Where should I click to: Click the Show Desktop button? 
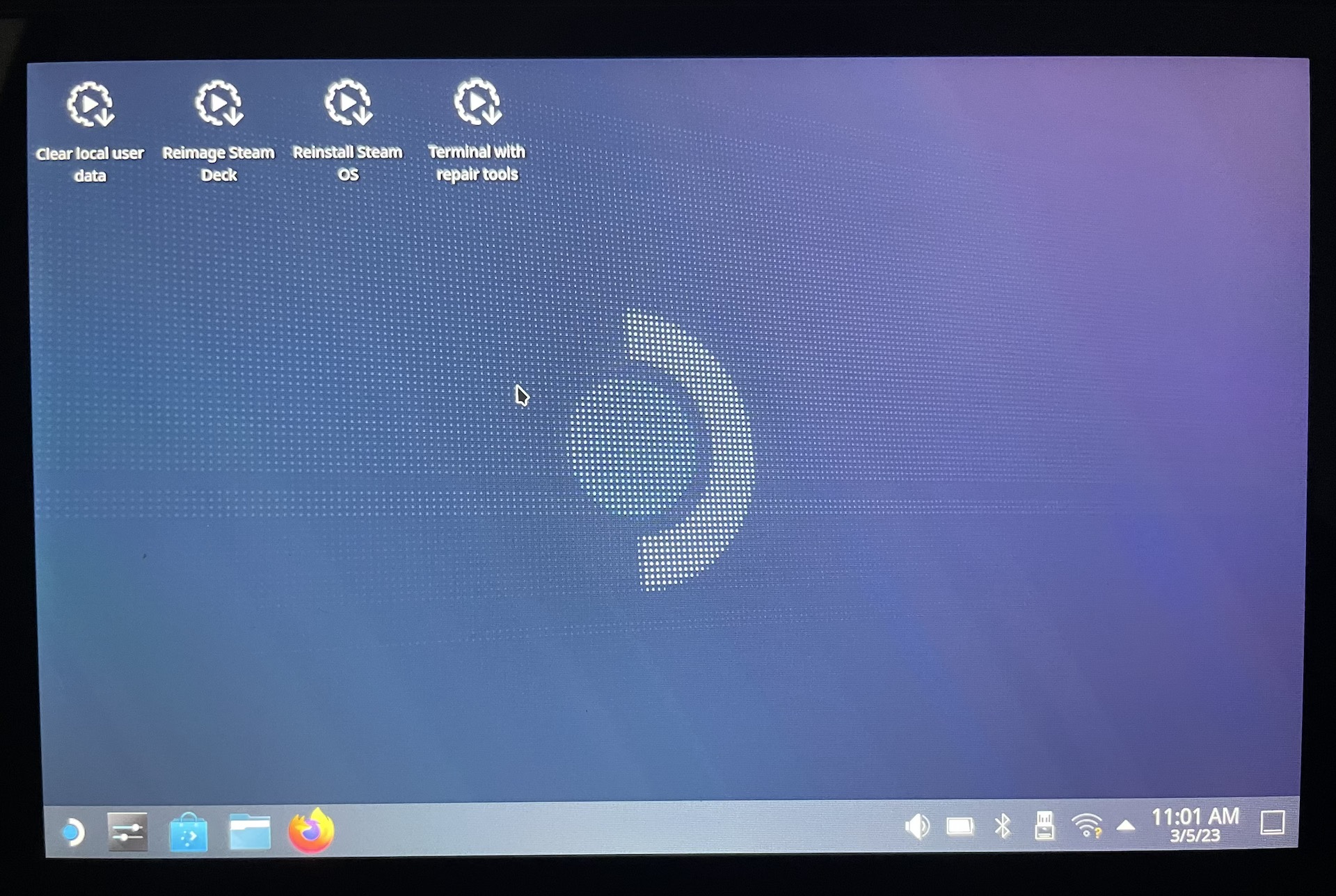point(1273,822)
